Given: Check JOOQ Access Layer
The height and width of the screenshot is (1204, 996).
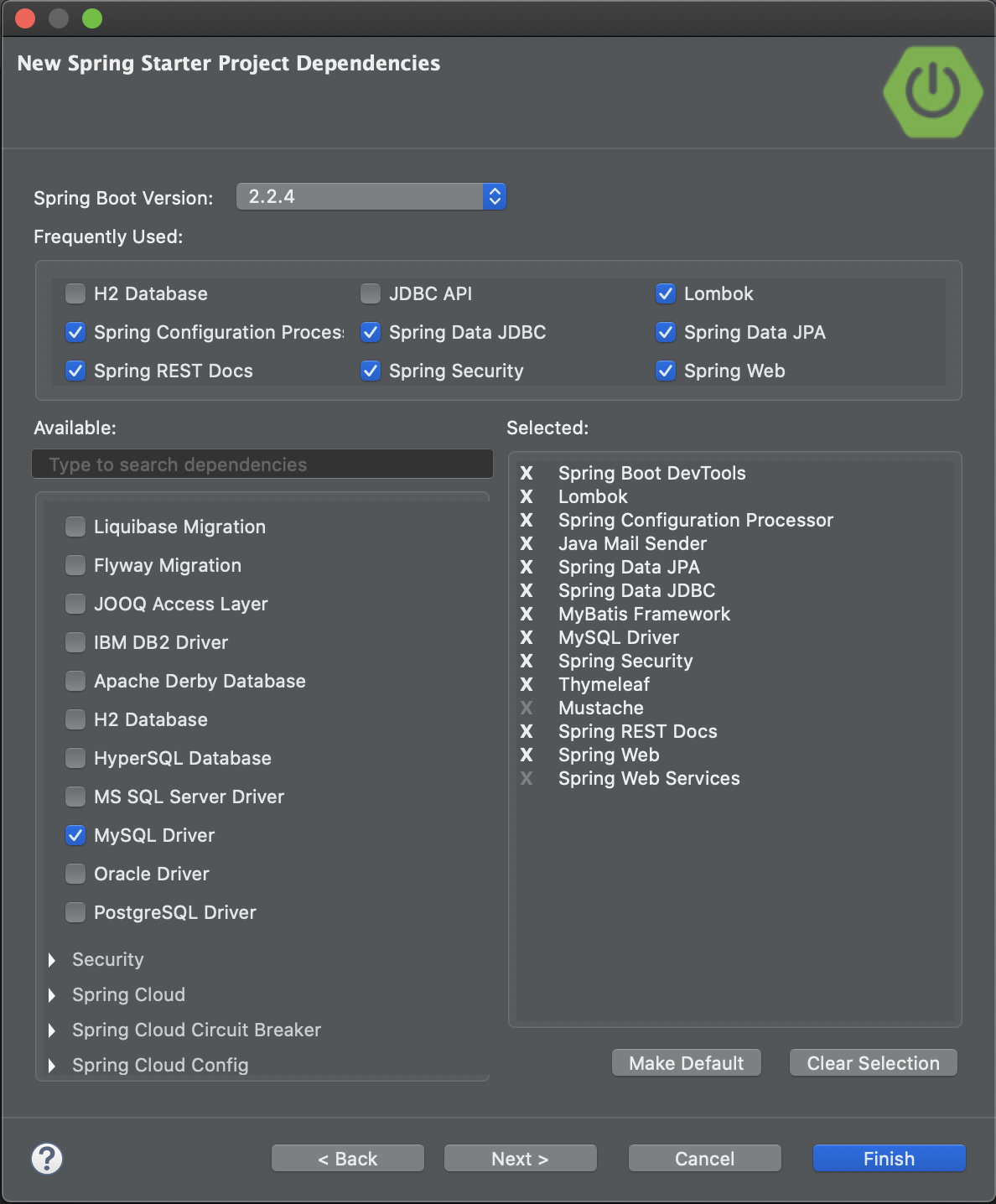Looking at the screenshot, I should [75, 604].
